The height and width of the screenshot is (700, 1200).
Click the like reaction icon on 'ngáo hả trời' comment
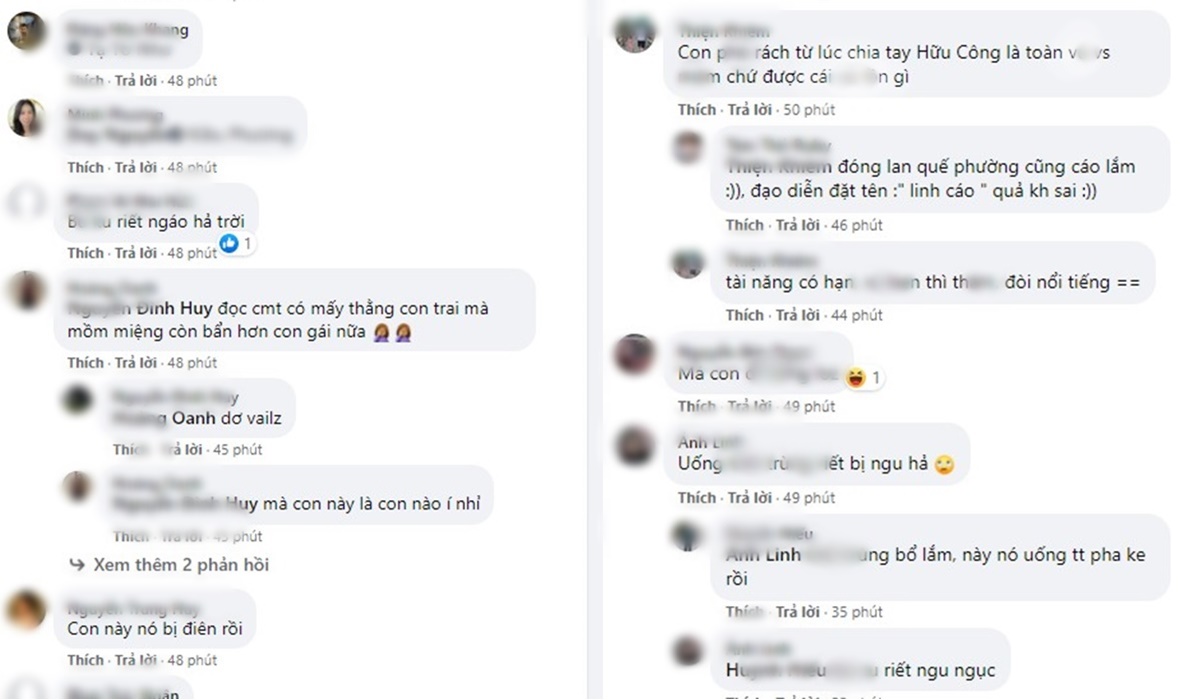coord(230,243)
